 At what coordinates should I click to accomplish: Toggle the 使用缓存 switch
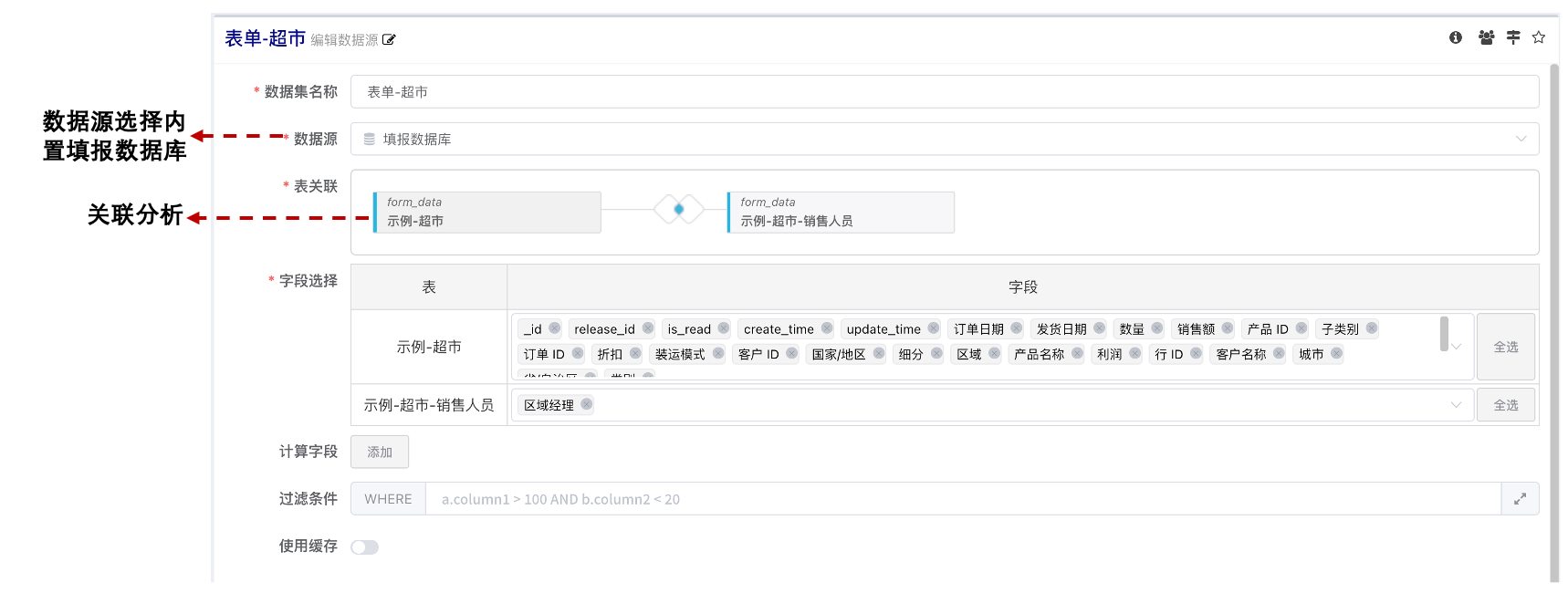[364, 547]
